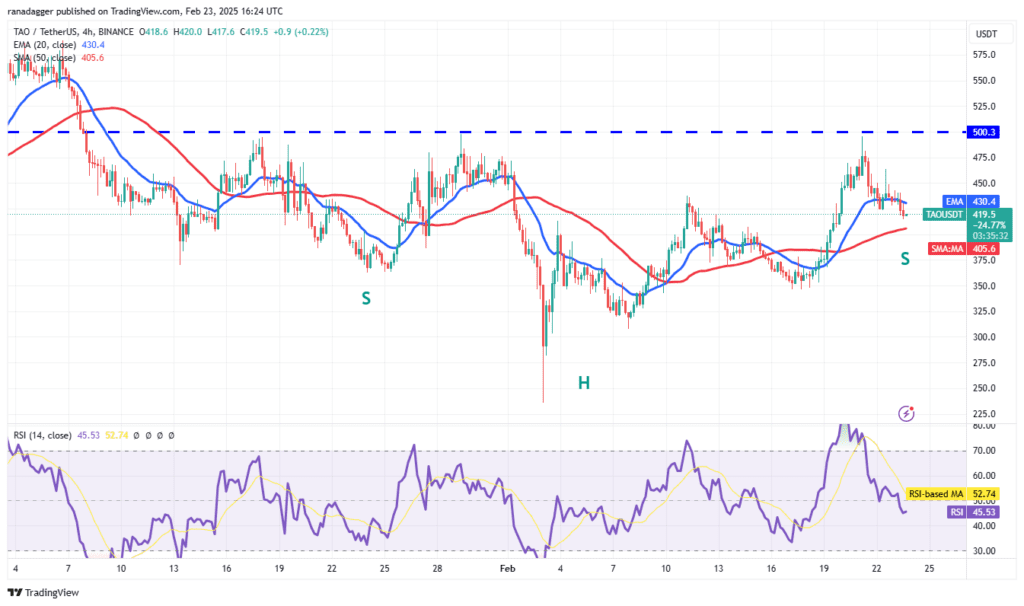This screenshot has height=606, width=1024.
Task: Click the USDT currency label on price axis
Action: (x=985, y=34)
